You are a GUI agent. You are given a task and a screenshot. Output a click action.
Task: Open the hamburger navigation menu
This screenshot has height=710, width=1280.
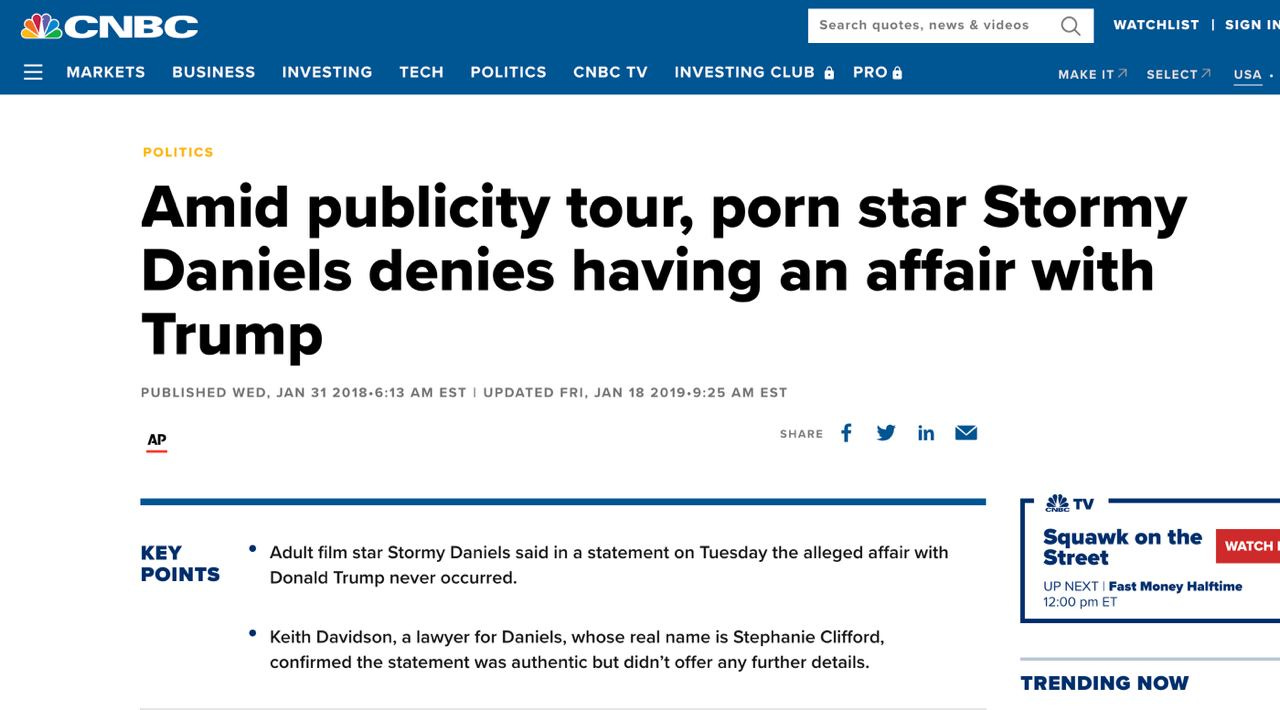click(33, 72)
